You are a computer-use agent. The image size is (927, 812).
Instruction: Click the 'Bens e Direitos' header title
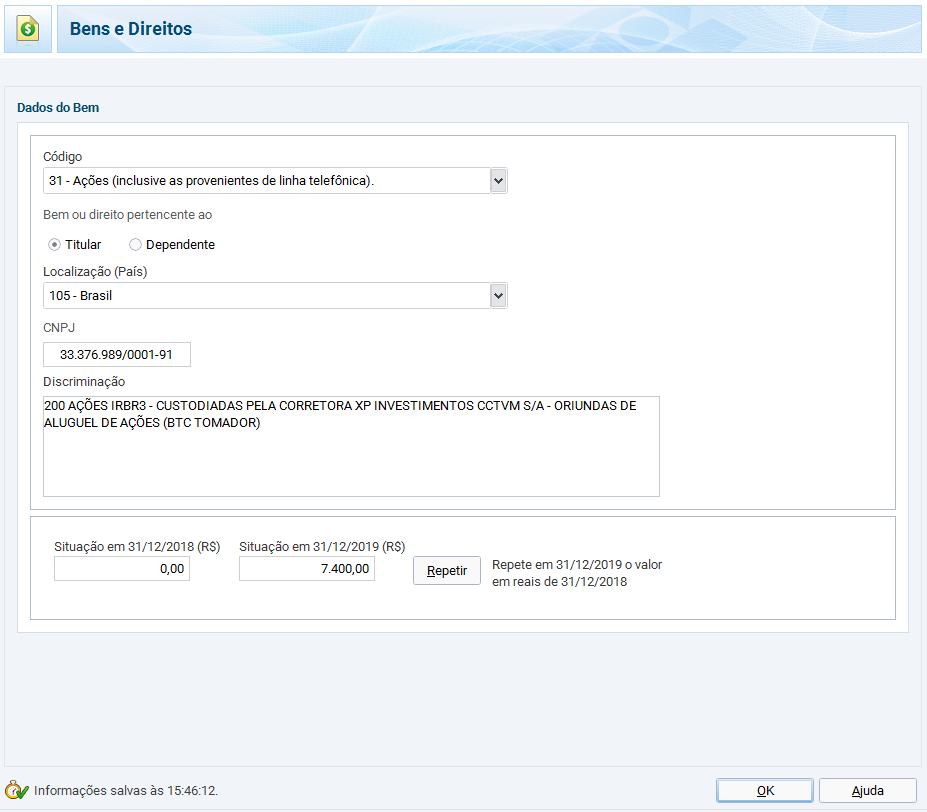click(131, 29)
